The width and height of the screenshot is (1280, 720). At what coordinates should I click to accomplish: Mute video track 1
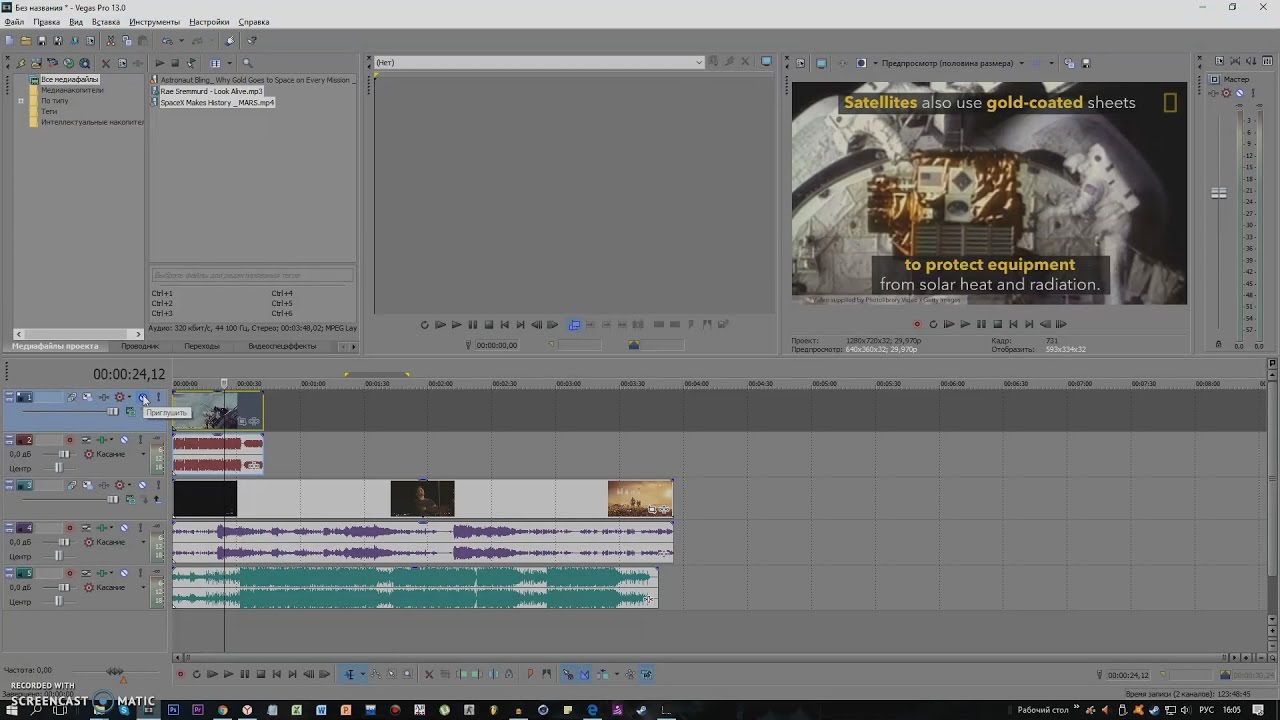(x=143, y=398)
